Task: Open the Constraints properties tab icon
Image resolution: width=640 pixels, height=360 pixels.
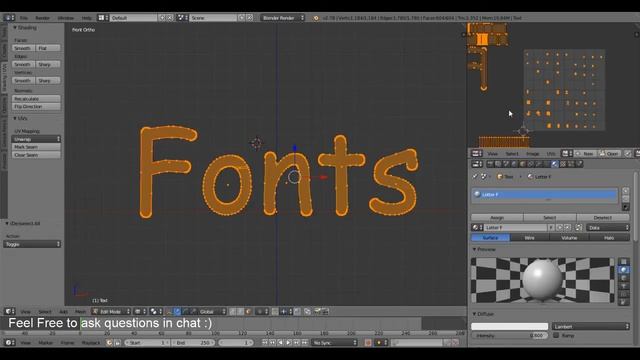Action: [530, 164]
